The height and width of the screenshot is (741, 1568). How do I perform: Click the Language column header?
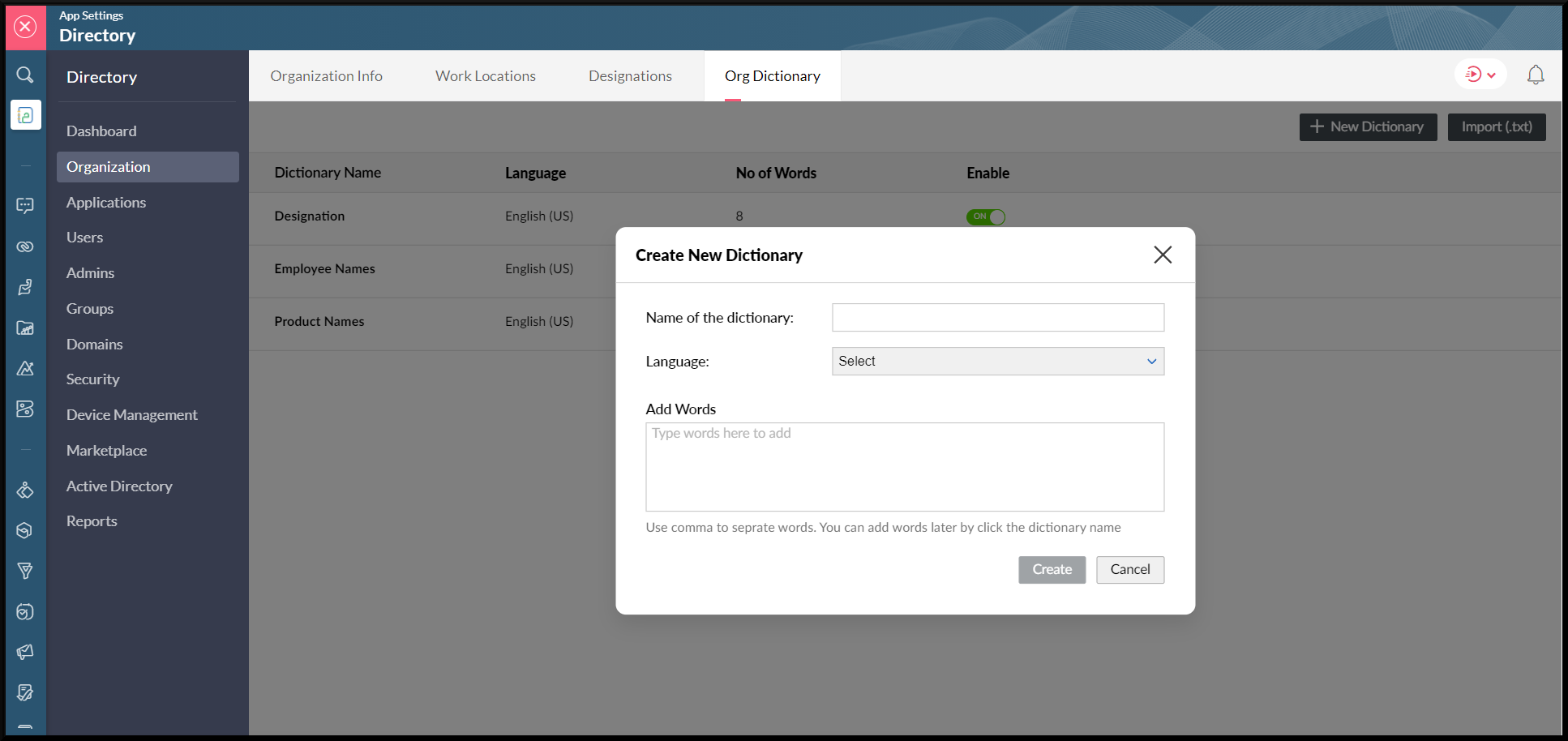[x=535, y=173]
